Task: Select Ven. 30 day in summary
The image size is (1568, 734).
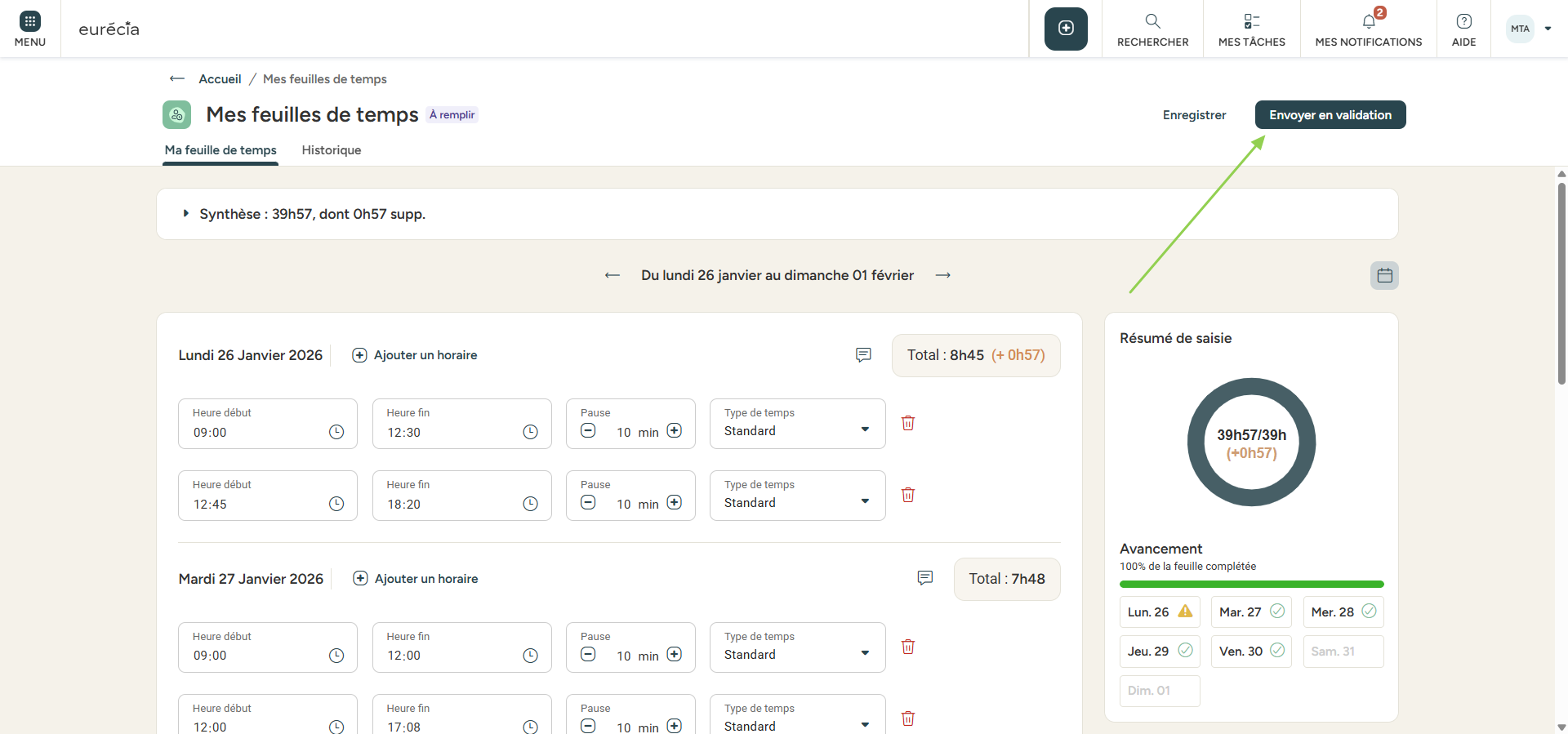Action: tap(1250, 651)
